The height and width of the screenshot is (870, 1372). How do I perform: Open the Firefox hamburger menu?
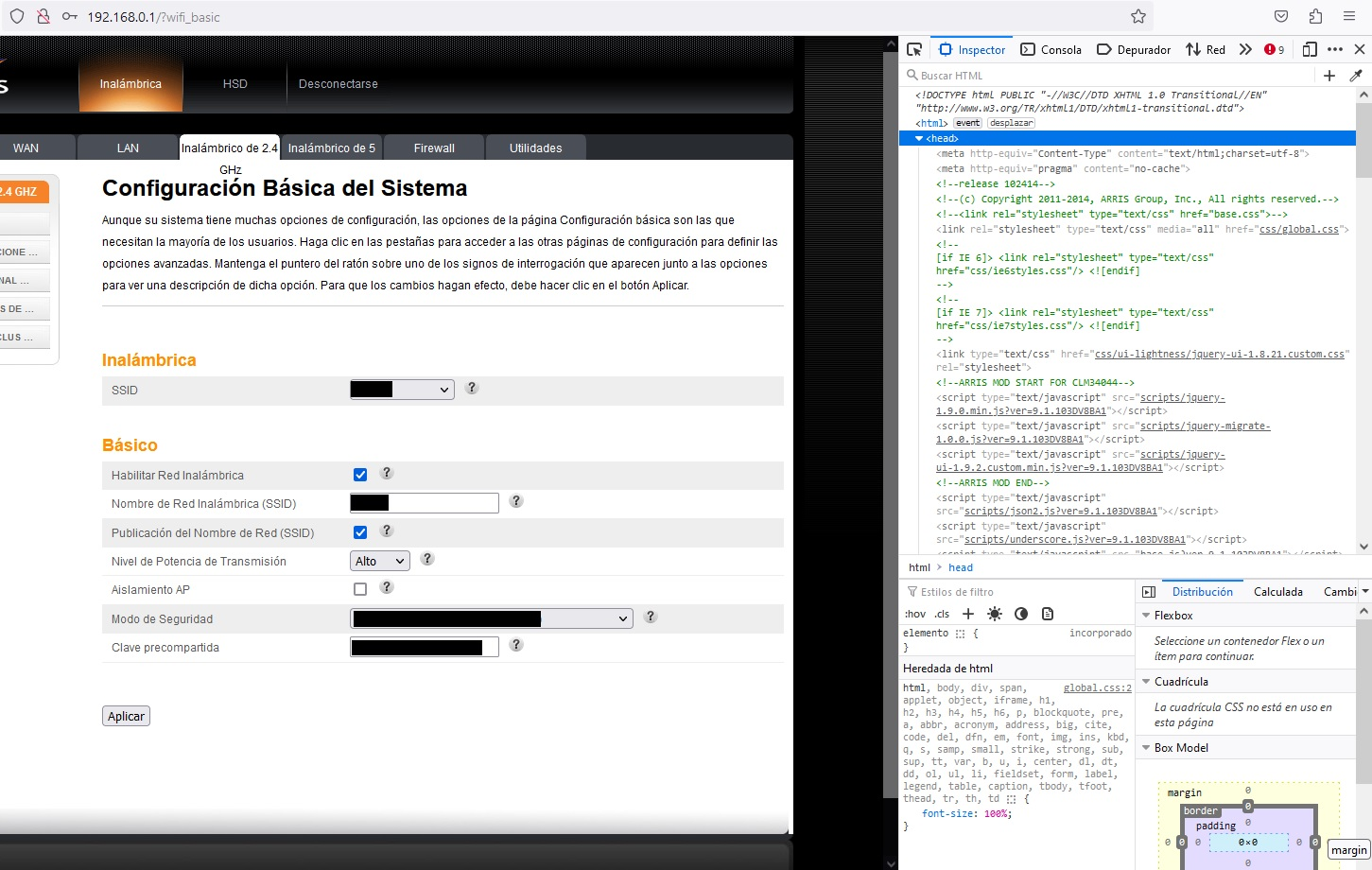[1349, 16]
